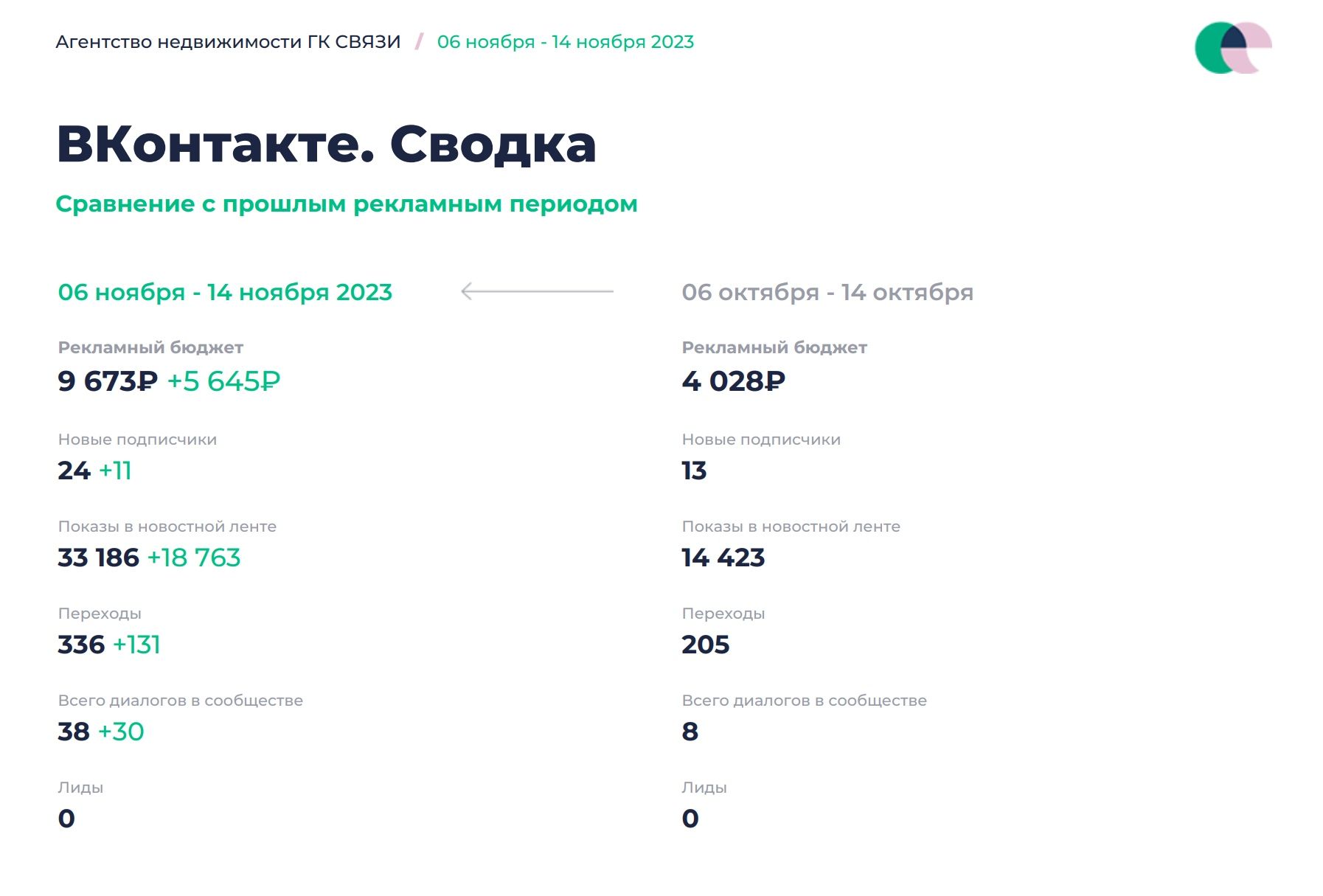Click the November 'Лиды' label
1323x896 pixels.
pyautogui.click(x=80, y=788)
